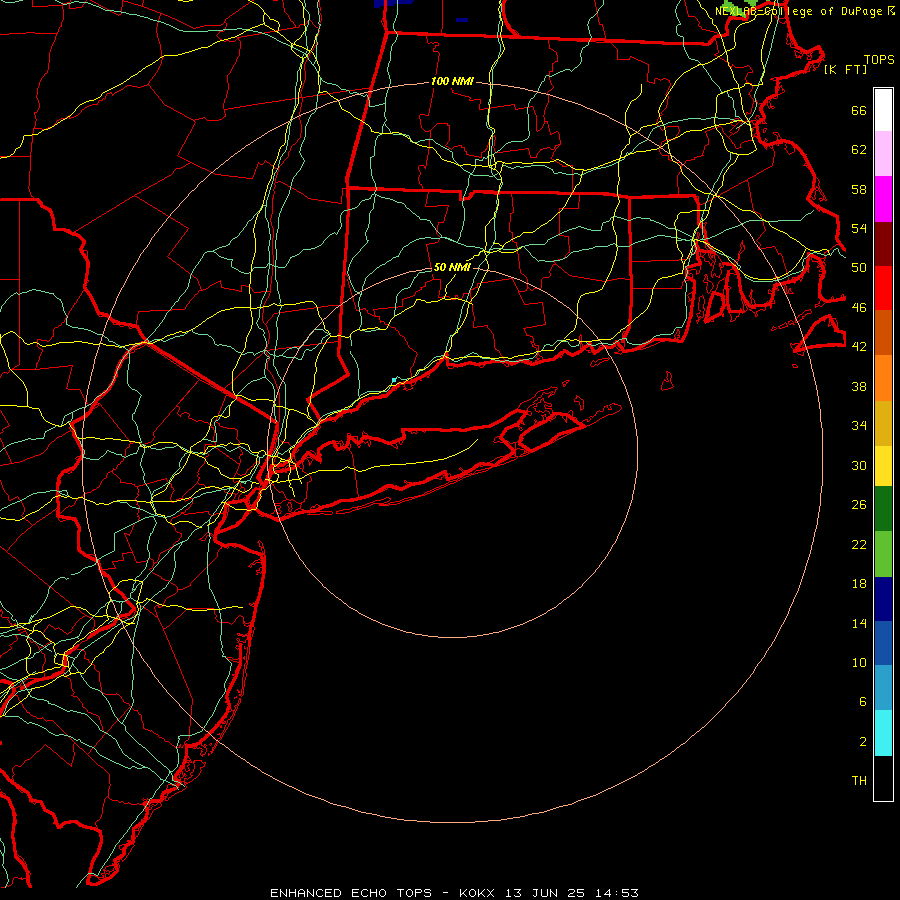Choose the burnt orange legend band below the bright red band

coord(883,333)
